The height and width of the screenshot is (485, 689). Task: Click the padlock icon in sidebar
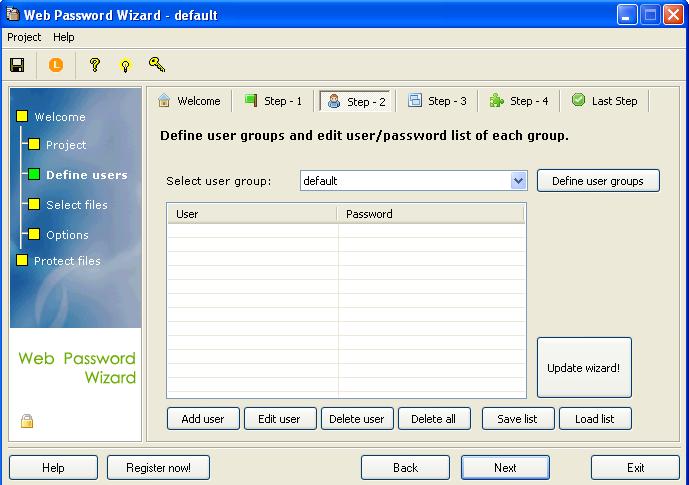coord(27,420)
